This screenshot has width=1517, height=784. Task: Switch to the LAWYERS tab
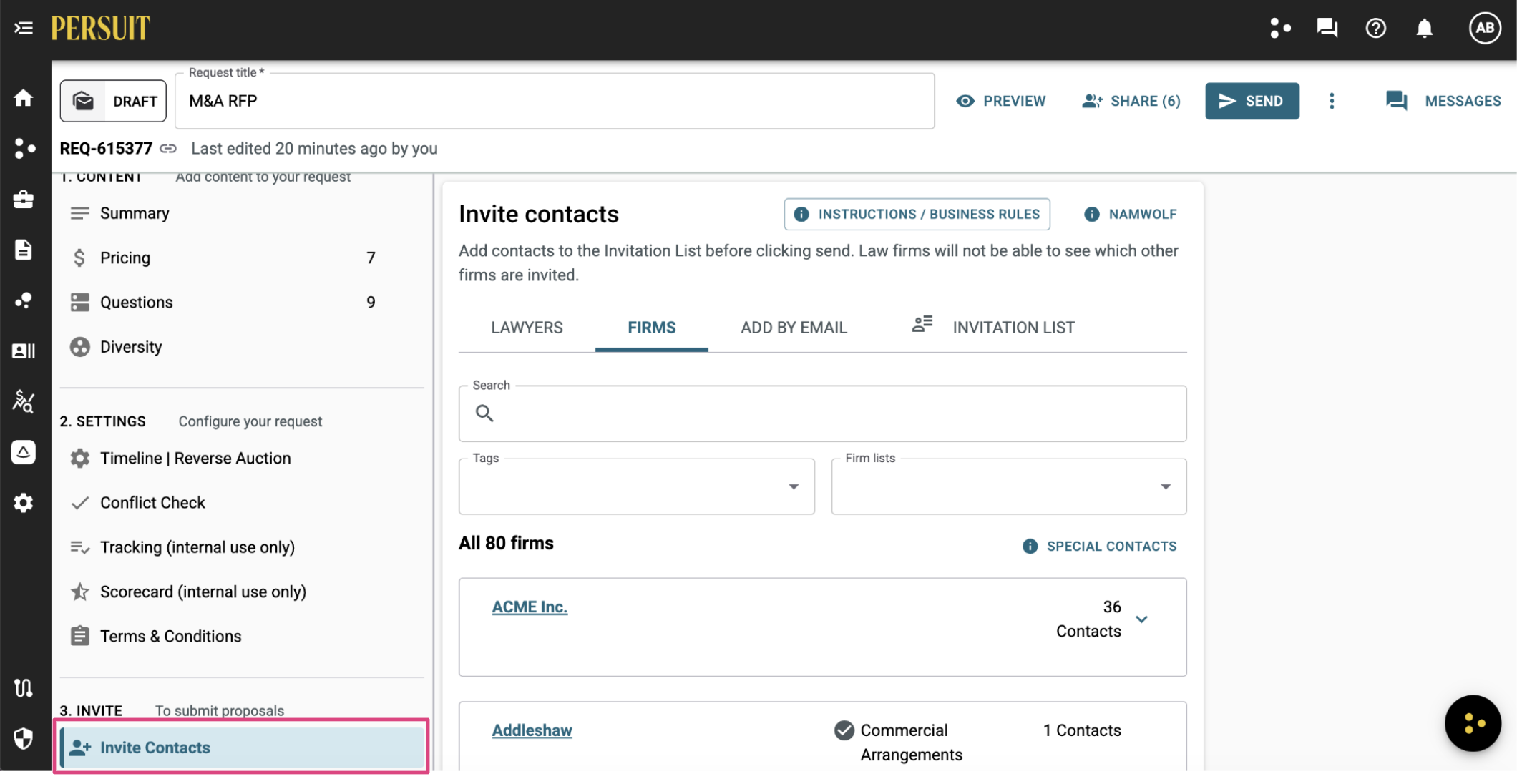[x=527, y=328]
